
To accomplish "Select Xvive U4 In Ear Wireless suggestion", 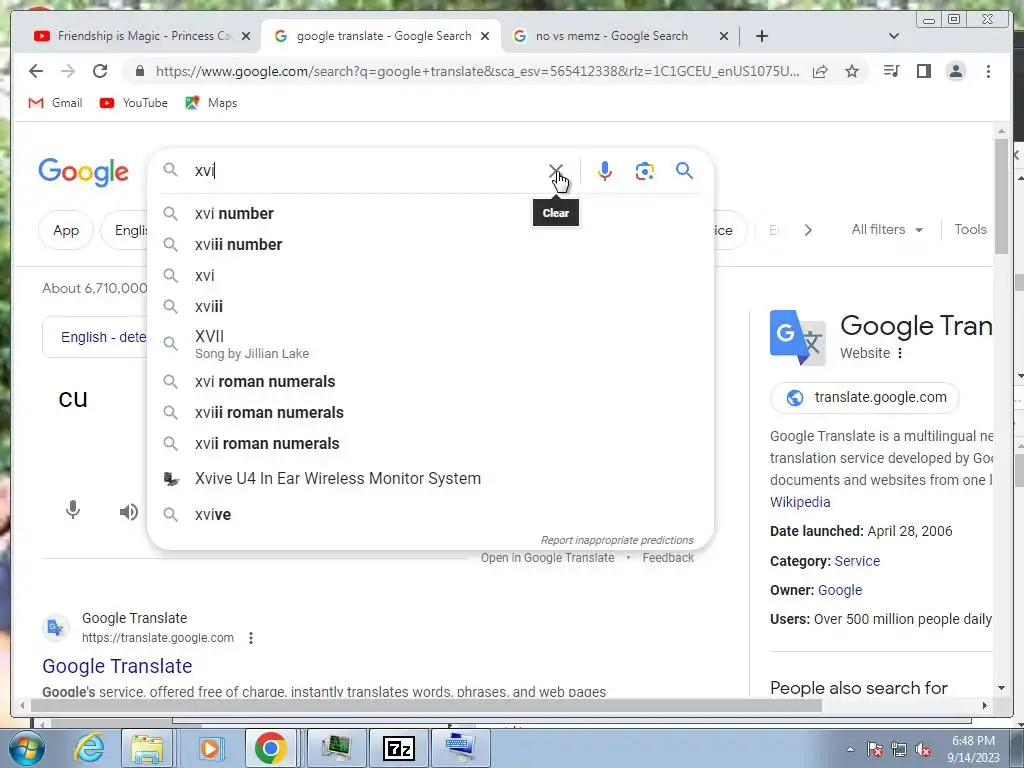I will coord(430,479).
